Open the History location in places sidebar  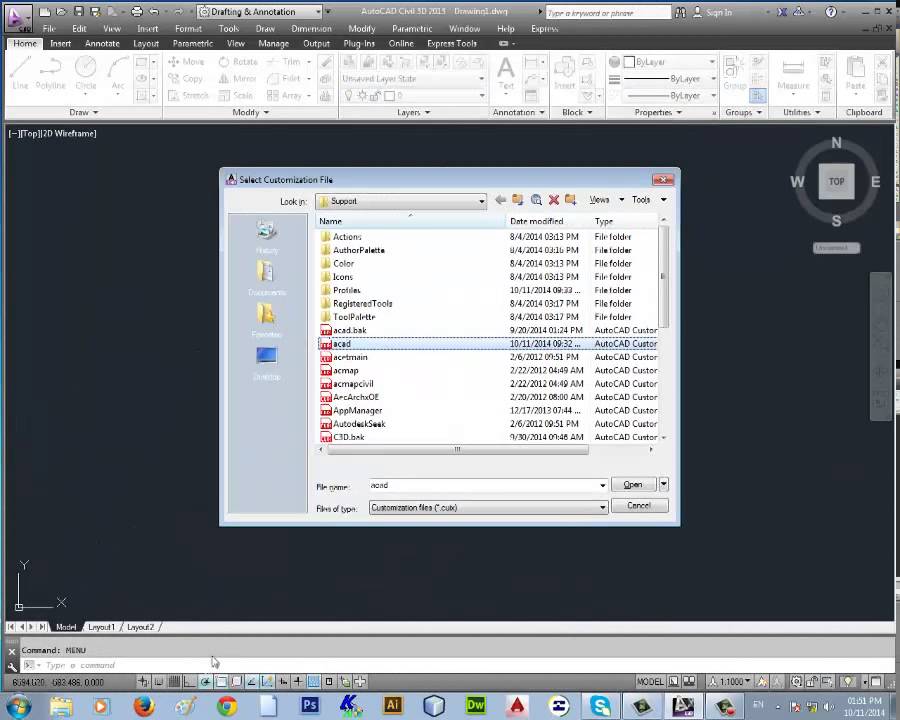click(266, 237)
